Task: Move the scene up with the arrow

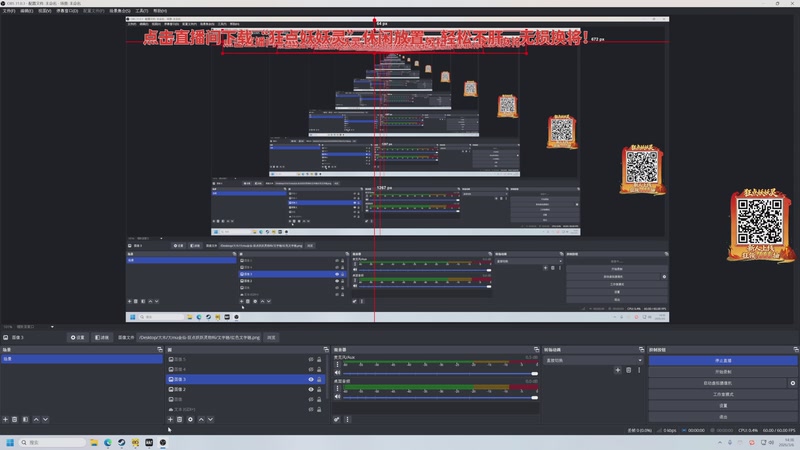Action: click(x=36, y=419)
